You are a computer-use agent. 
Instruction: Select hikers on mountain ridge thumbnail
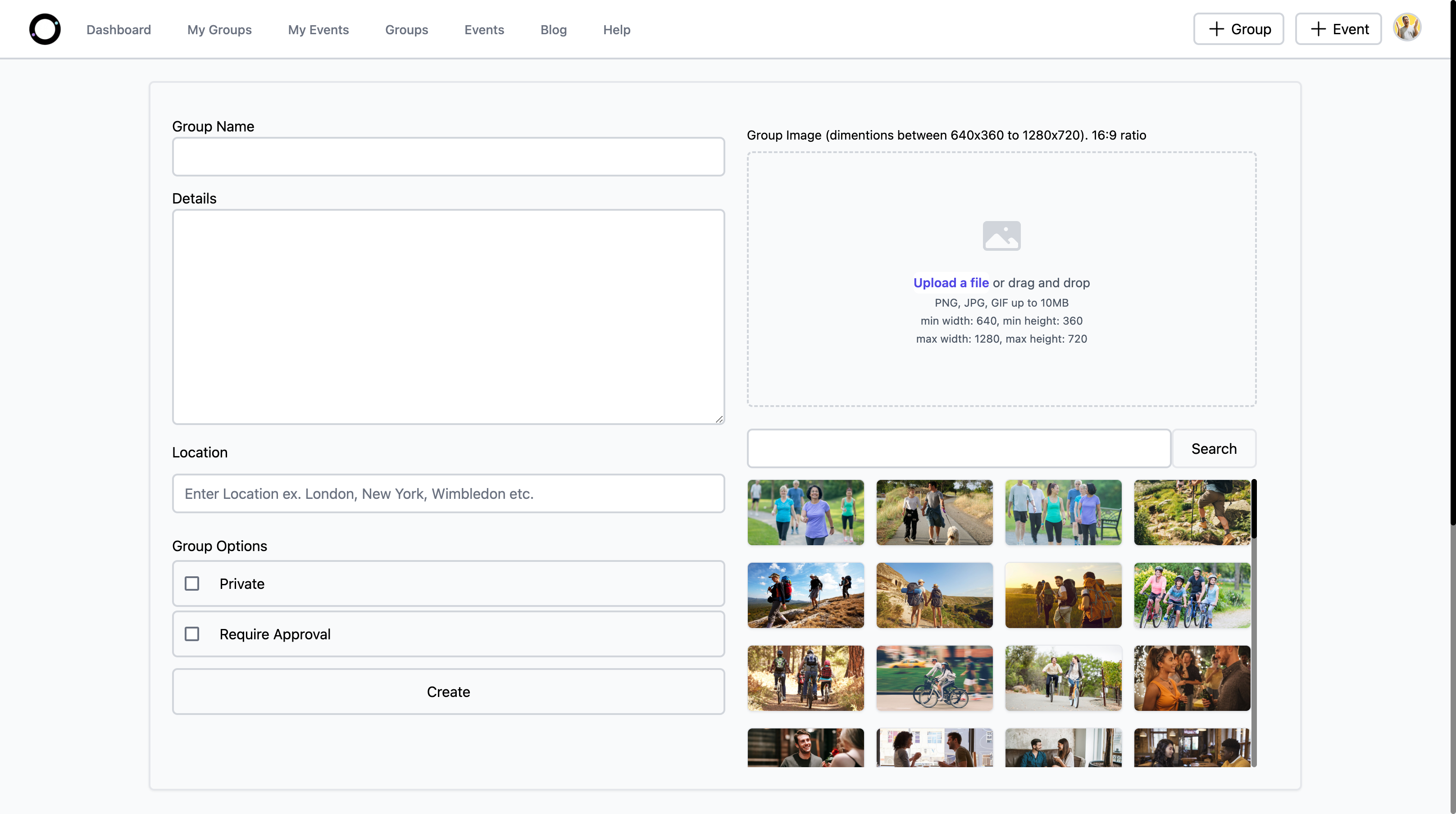[805, 595]
